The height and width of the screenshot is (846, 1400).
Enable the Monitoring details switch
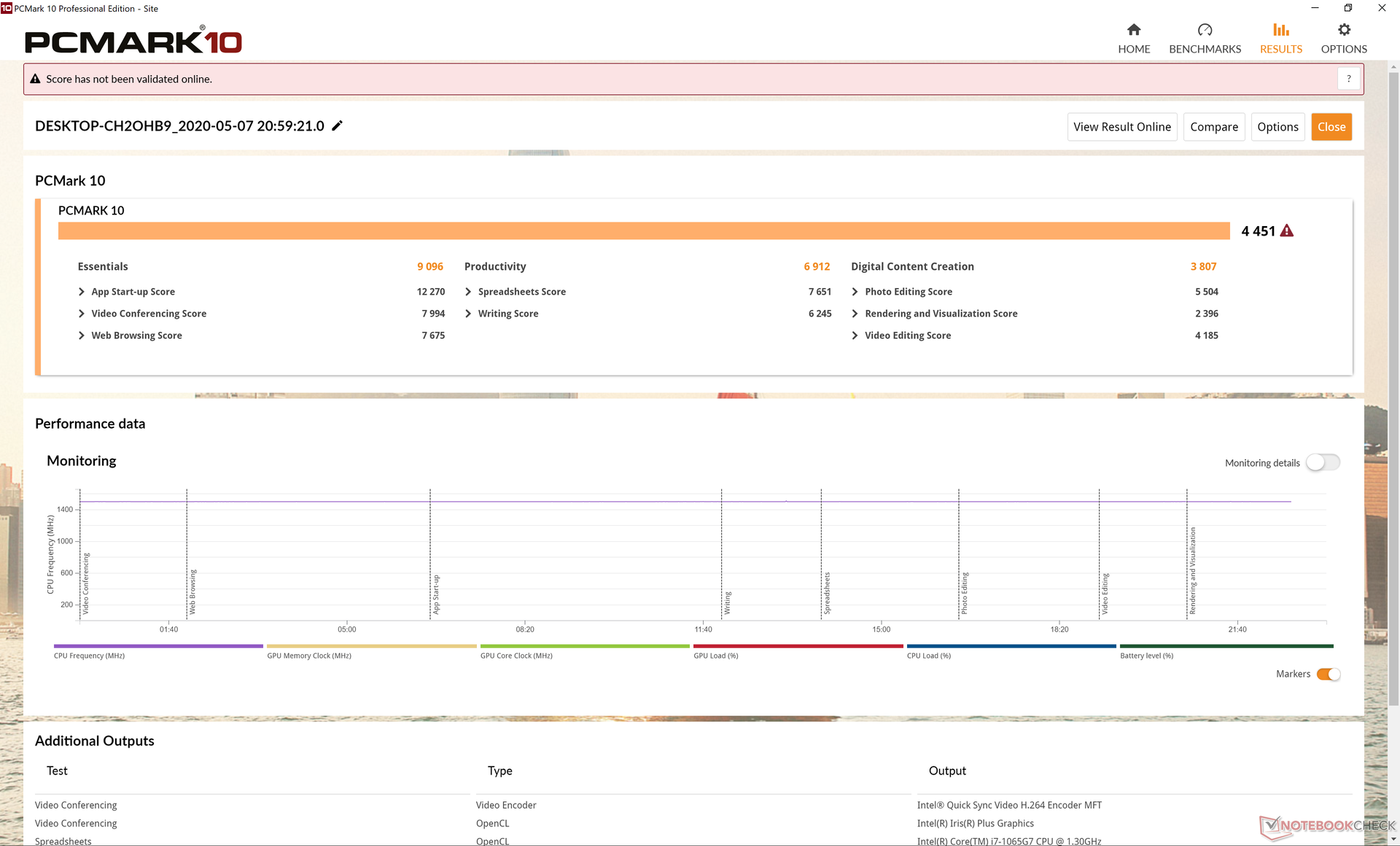(1322, 462)
